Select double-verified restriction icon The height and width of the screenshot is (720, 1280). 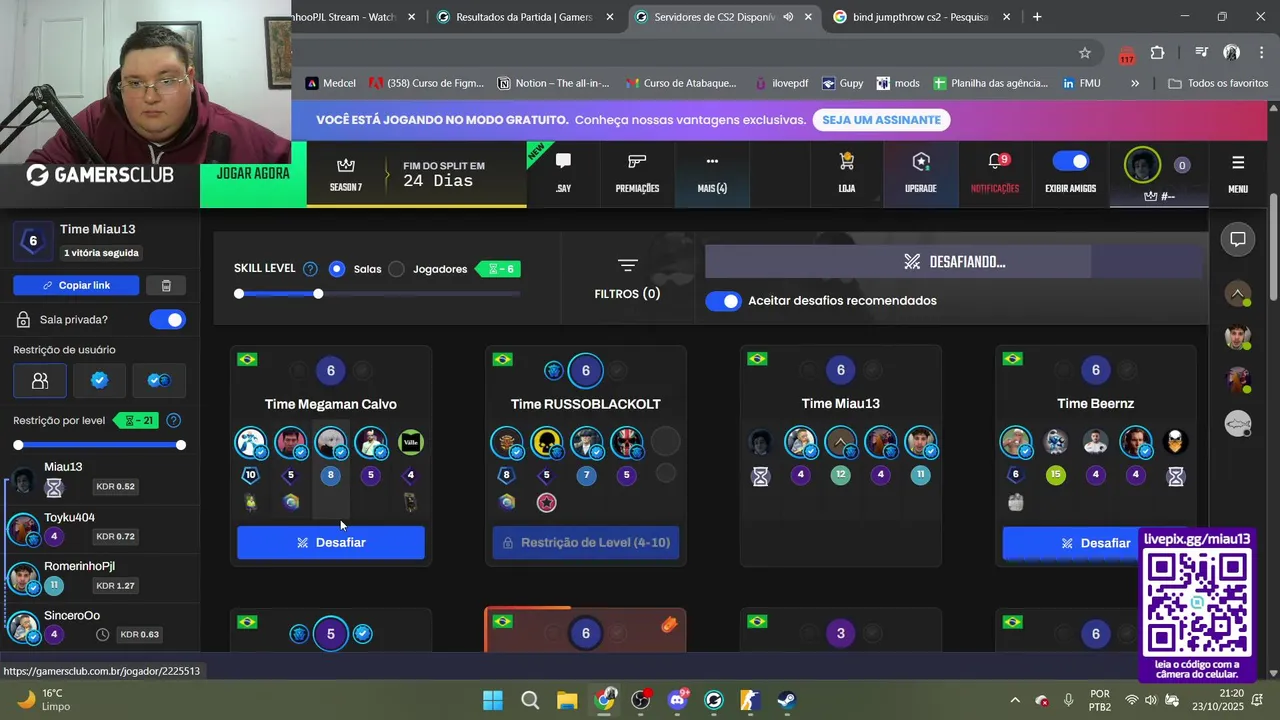[159, 381]
